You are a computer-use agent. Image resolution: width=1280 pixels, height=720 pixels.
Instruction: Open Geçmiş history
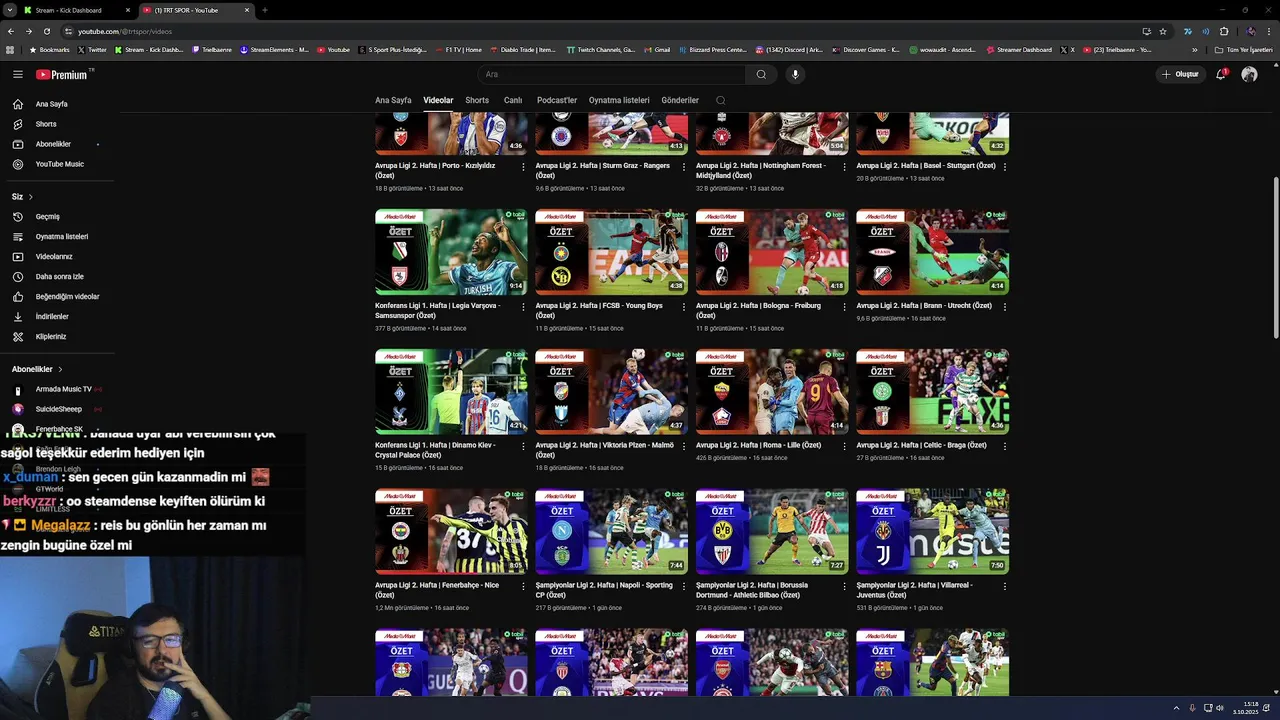[48, 217]
